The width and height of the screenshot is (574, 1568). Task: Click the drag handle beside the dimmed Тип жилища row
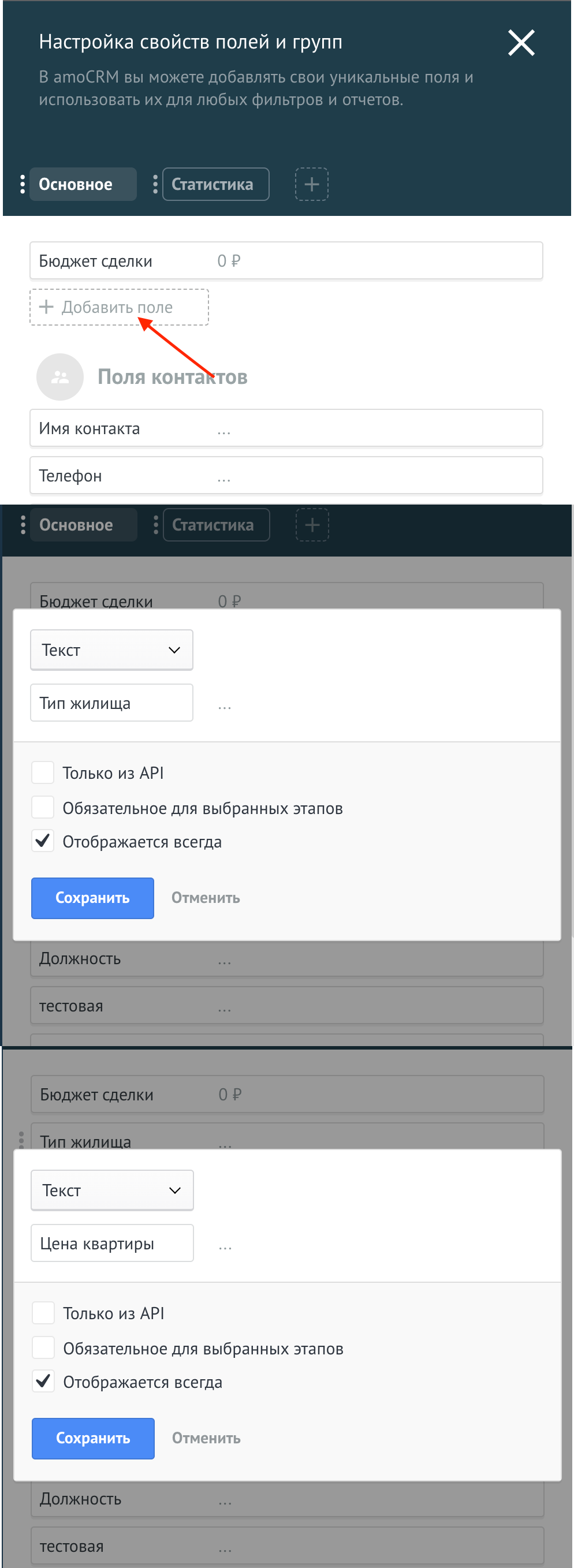21,1140
